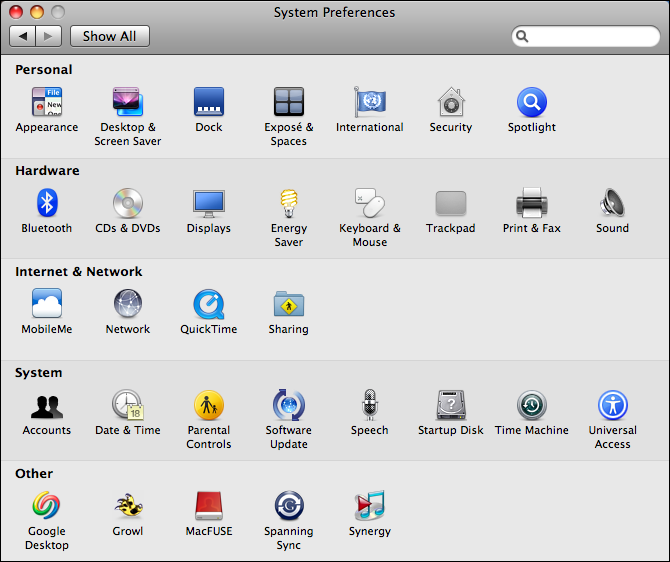The width and height of the screenshot is (670, 562).
Task: Focus the search field in the toolbar
Action: point(586,36)
